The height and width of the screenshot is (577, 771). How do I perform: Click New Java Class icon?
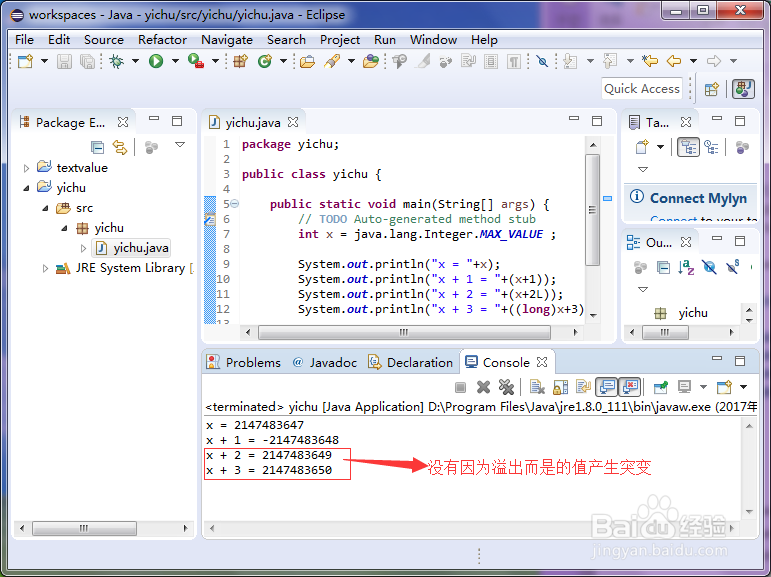[265, 61]
